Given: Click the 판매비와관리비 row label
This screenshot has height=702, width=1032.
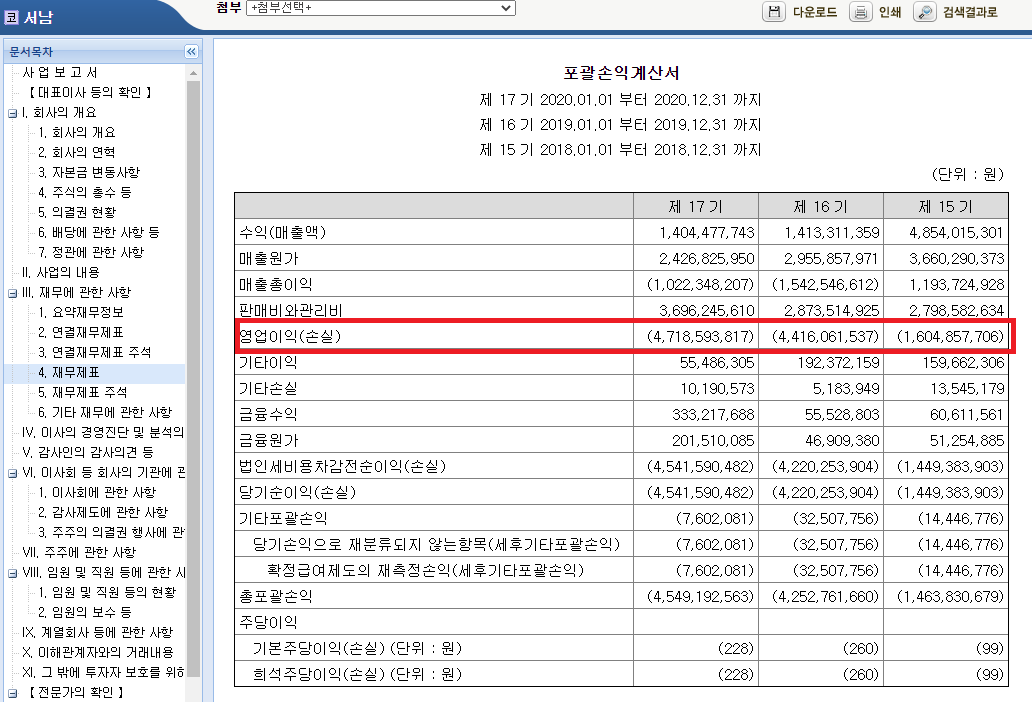Looking at the screenshot, I should (290, 310).
